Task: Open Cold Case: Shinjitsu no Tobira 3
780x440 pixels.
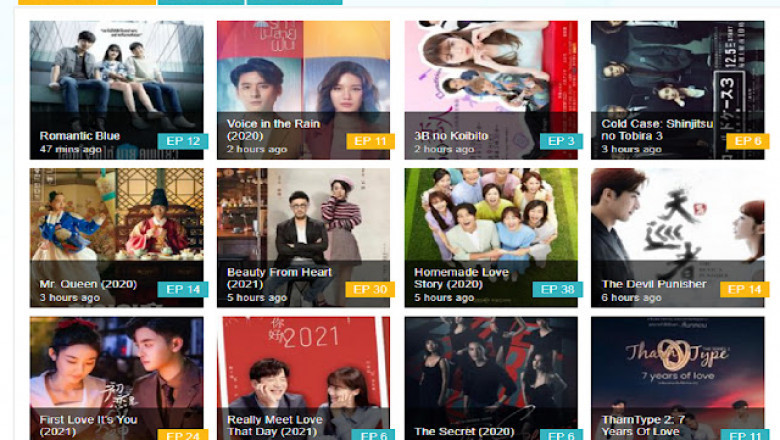Action: pos(657,130)
